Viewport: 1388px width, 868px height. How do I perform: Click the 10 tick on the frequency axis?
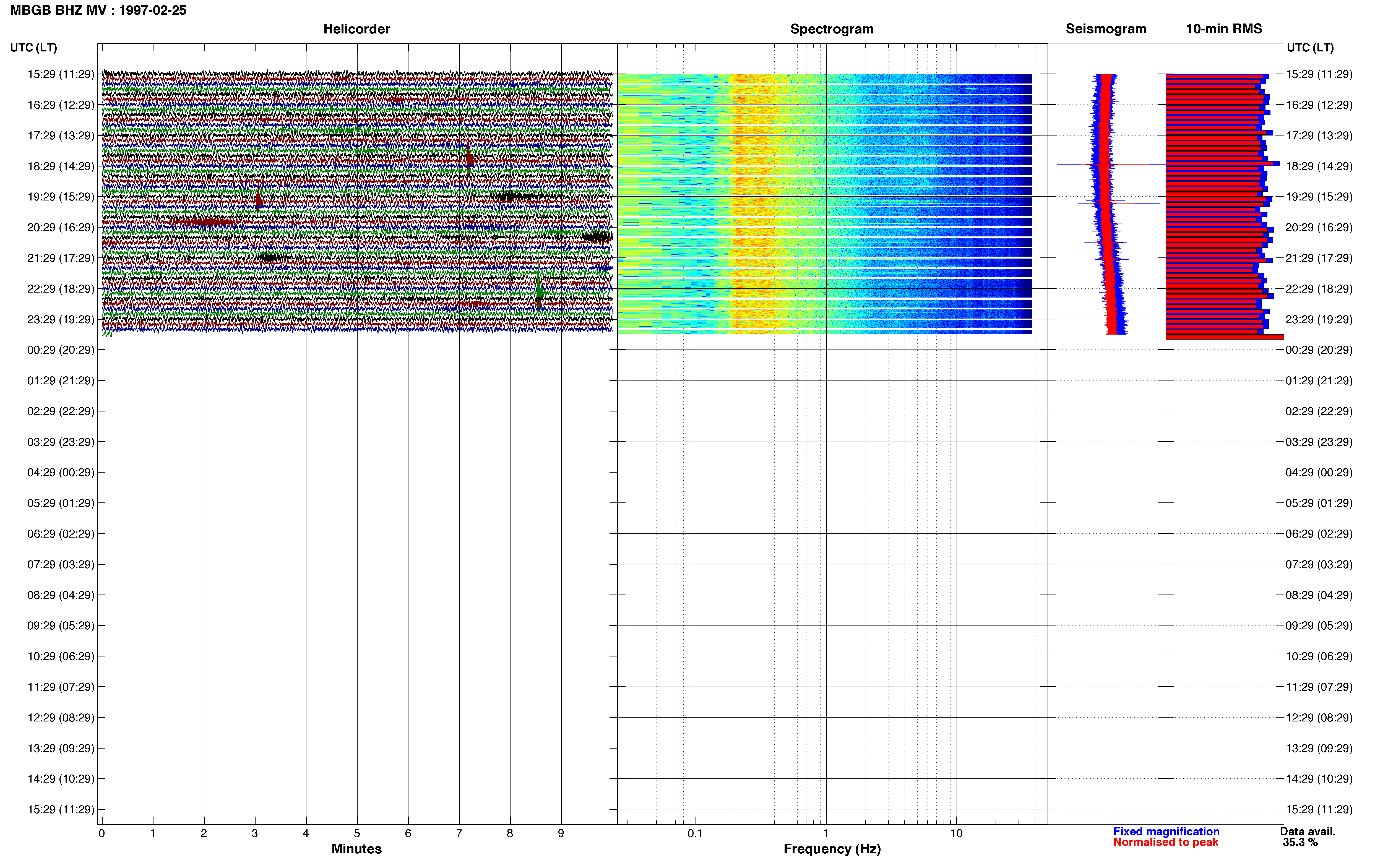click(x=956, y=833)
